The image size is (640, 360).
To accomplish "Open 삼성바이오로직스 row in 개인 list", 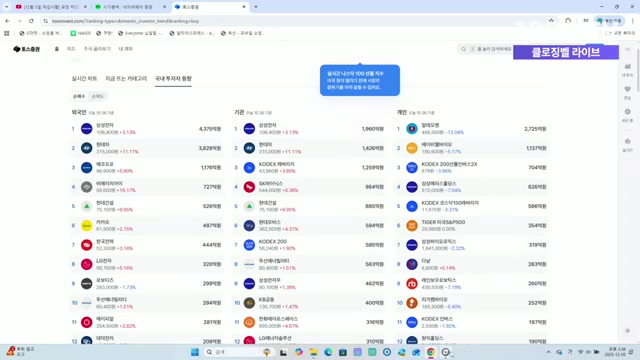I will point(472,245).
